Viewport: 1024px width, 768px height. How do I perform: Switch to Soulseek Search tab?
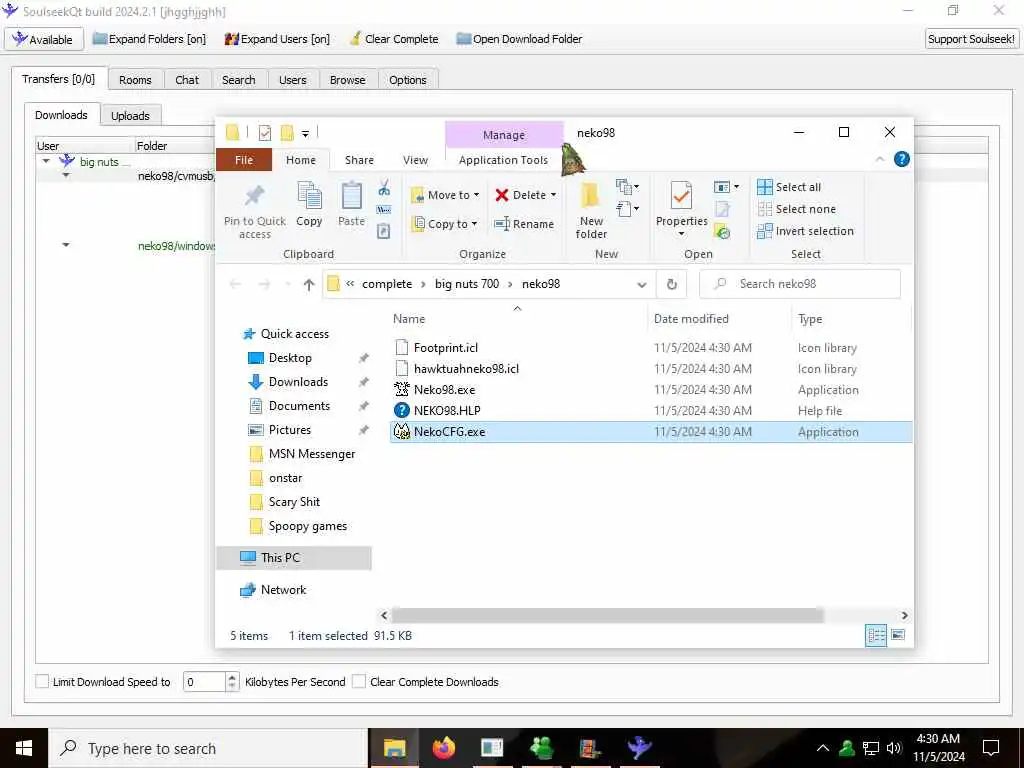[238, 80]
